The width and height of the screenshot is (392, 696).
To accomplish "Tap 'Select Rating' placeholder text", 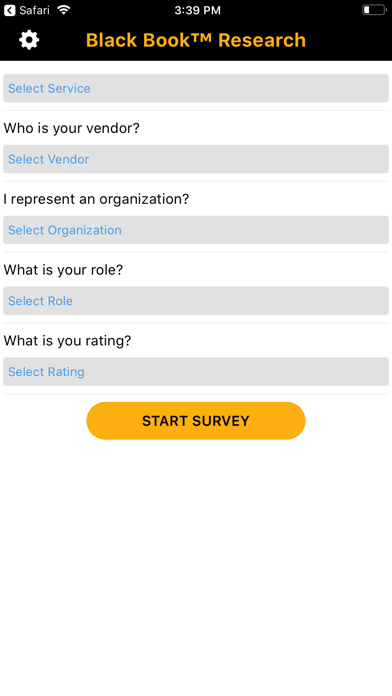I will point(46,372).
